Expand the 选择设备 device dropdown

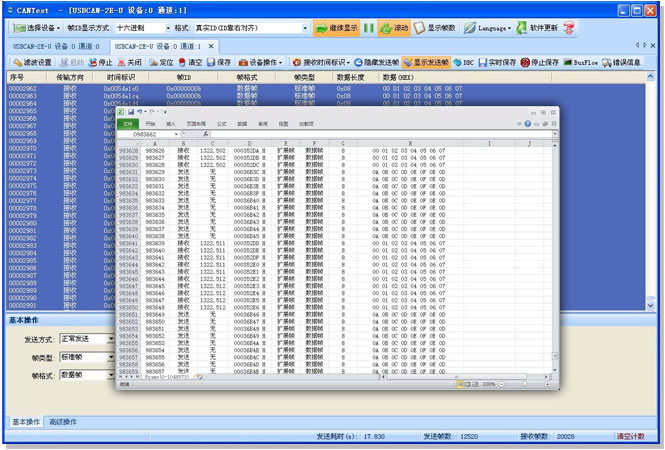(38, 28)
